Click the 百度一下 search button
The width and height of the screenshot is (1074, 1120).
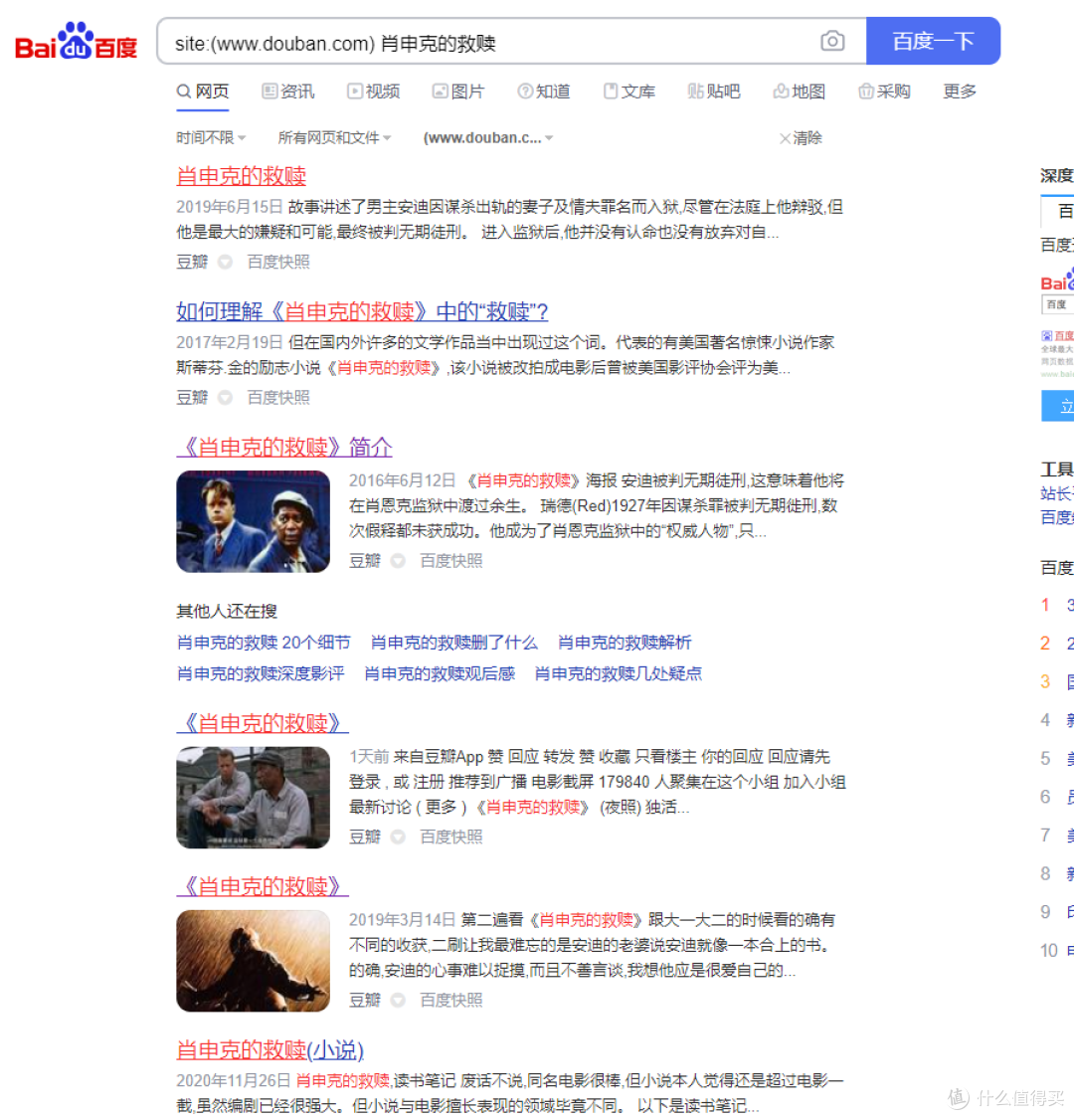933,41
